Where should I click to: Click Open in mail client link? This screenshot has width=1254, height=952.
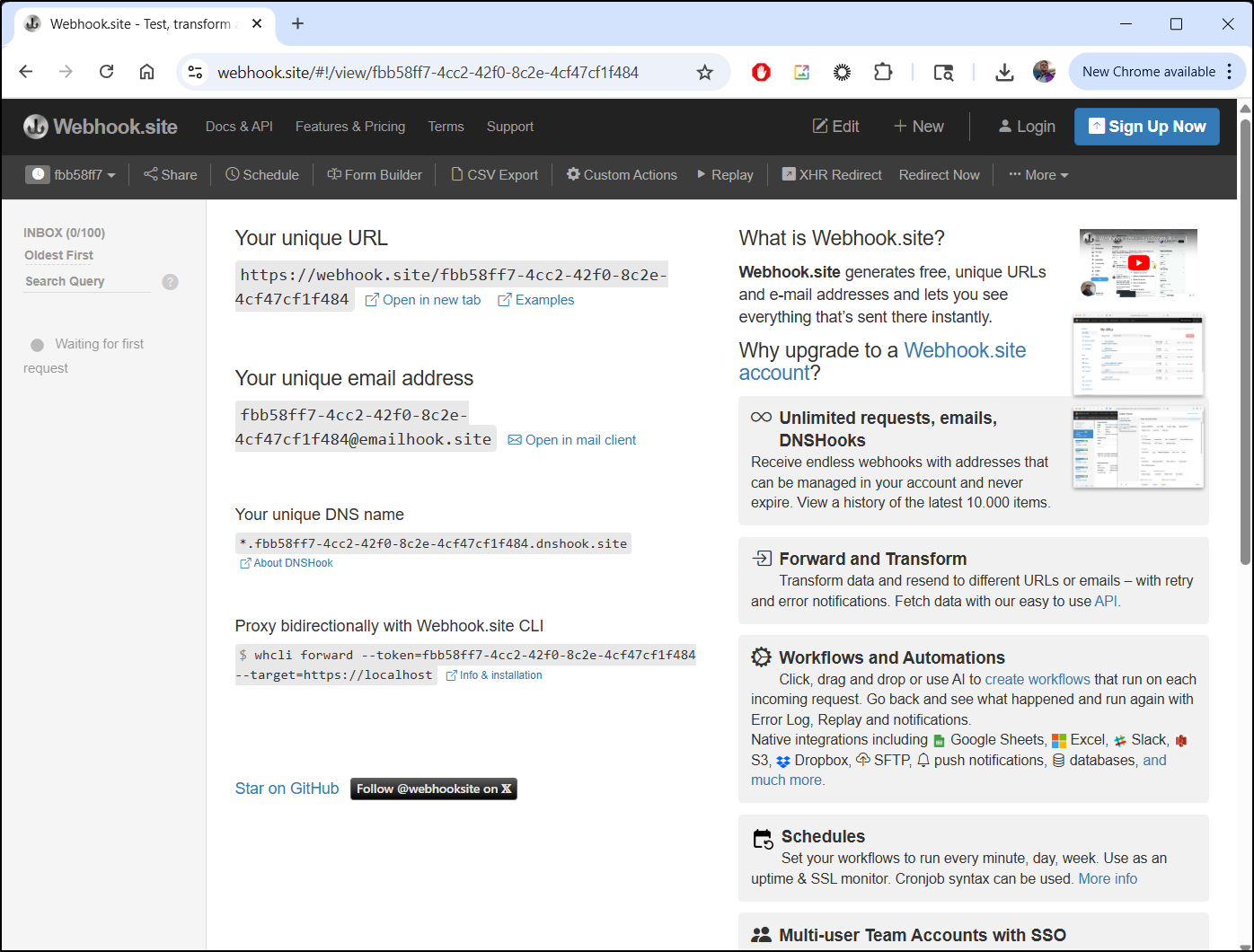pos(572,440)
